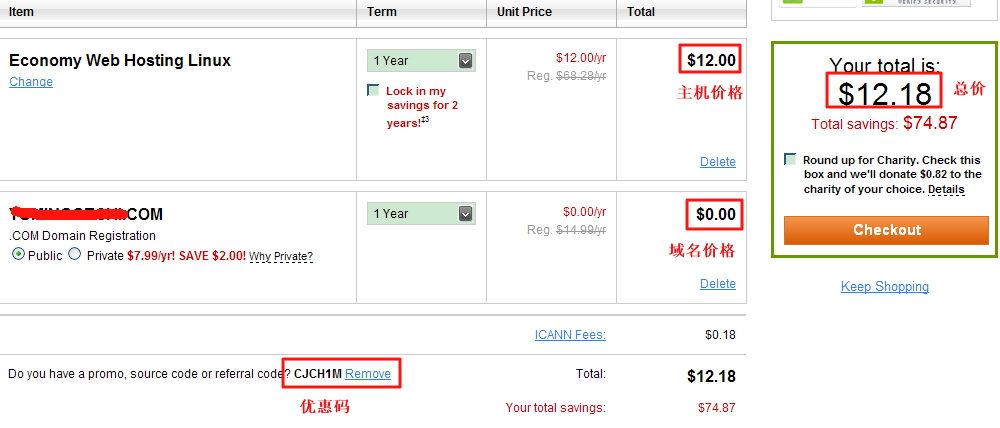The image size is (1000, 428).
Task: Select the Public registration radio button
Action: [x=18, y=254]
